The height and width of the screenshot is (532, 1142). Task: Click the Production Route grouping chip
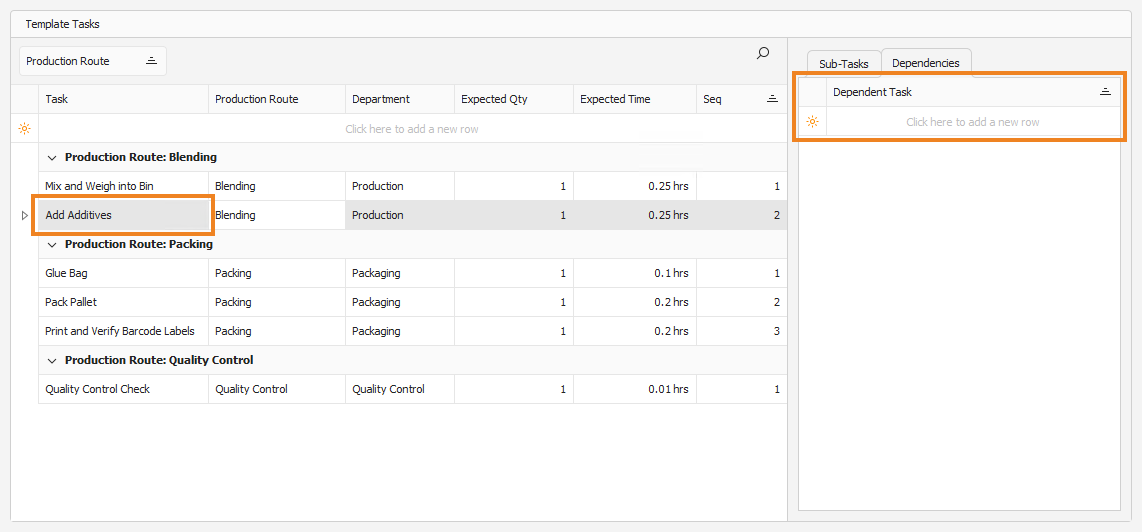click(x=93, y=61)
